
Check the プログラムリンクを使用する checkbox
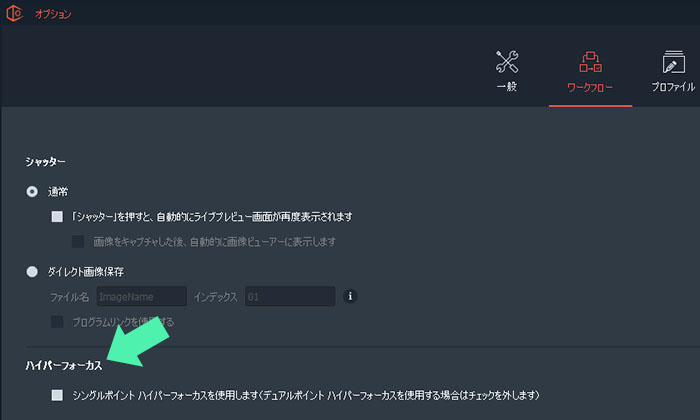(x=57, y=322)
